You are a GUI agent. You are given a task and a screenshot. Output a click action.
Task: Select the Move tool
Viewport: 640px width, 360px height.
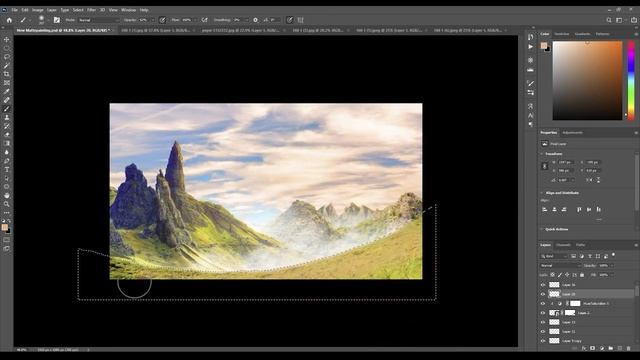tap(7, 40)
